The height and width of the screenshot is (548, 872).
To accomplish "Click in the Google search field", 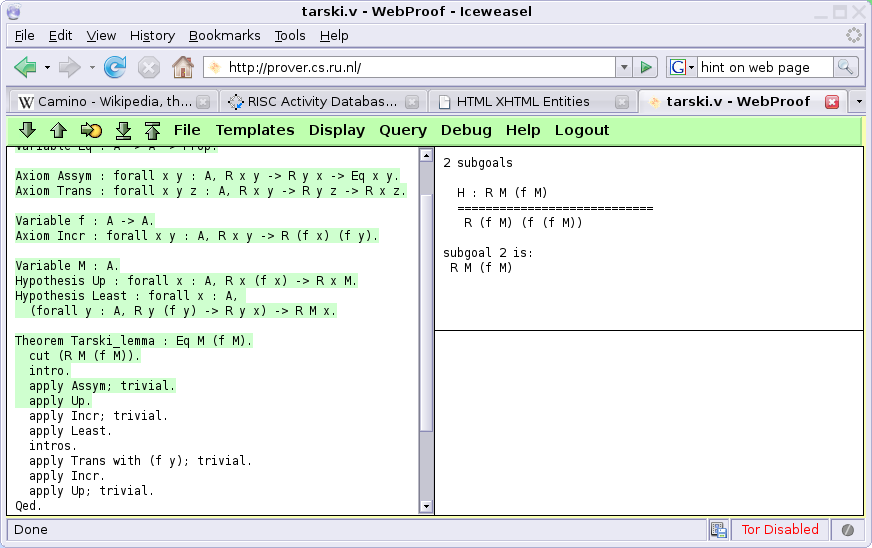I will coord(765,68).
